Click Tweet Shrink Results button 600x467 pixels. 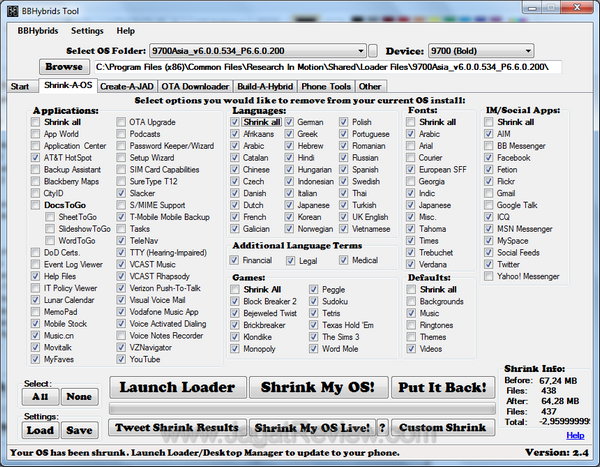click(177, 428)
